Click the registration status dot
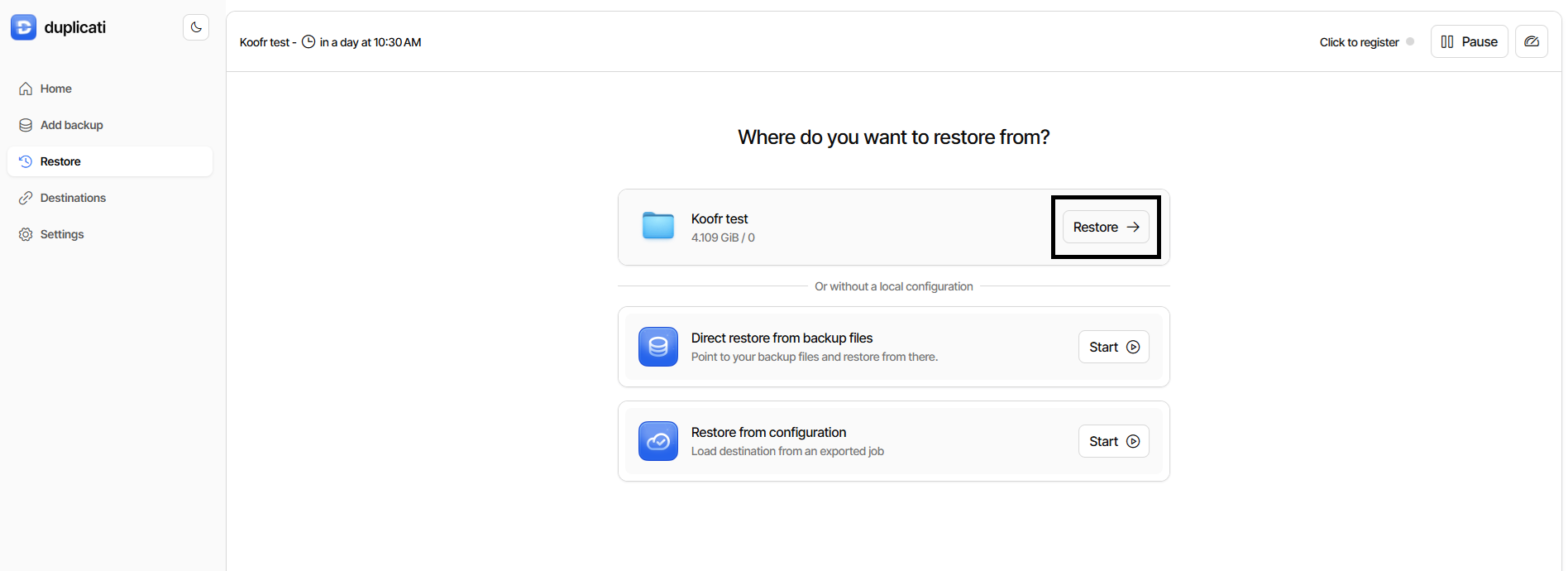The height and width of the screenshot is (571, 1568). coord(1410,41)
